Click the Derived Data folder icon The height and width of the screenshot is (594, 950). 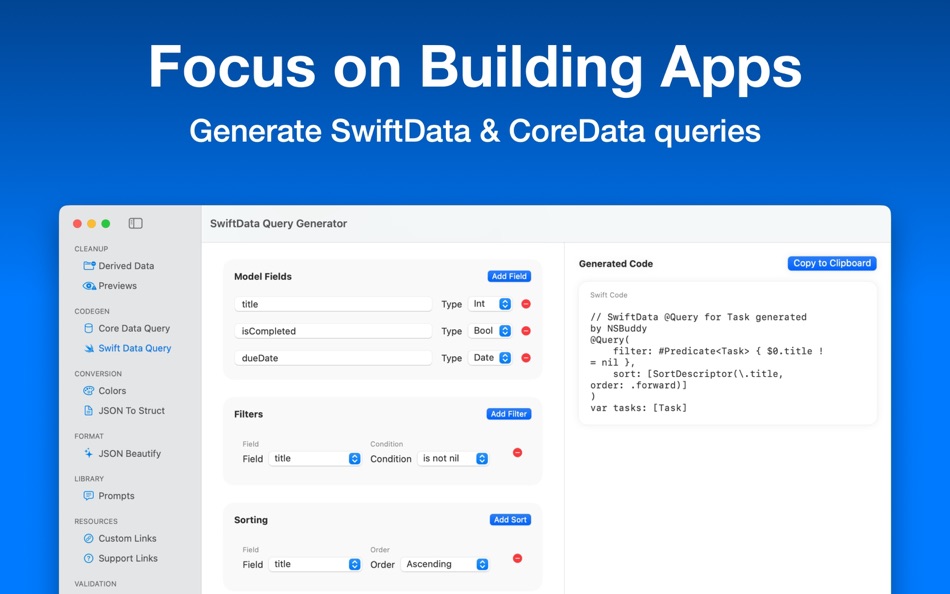click(89, 265)
